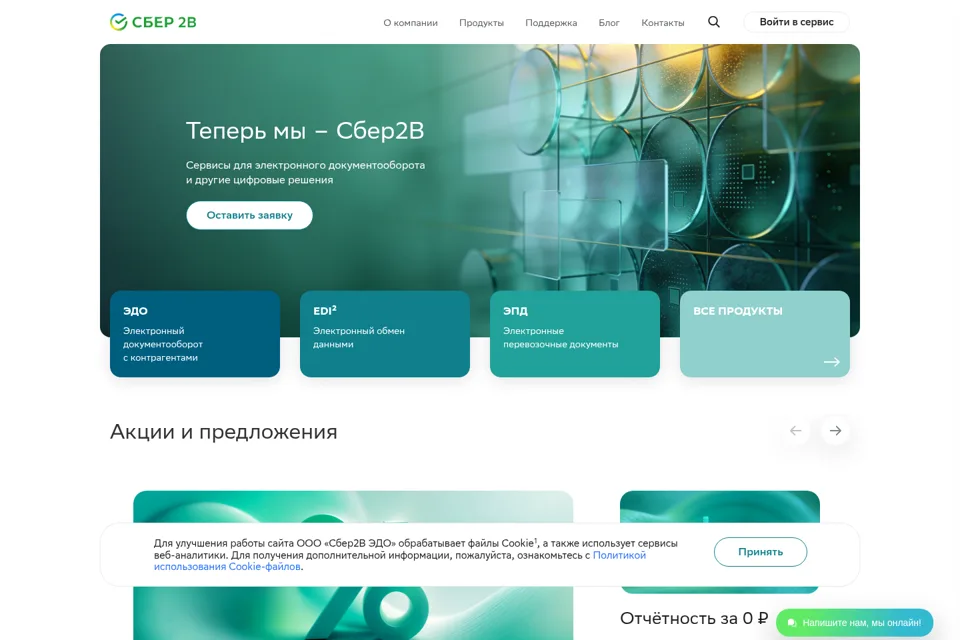Click Акции и предложения heading
The width and height of the screenshot is (960, 640).
point(223,432)
